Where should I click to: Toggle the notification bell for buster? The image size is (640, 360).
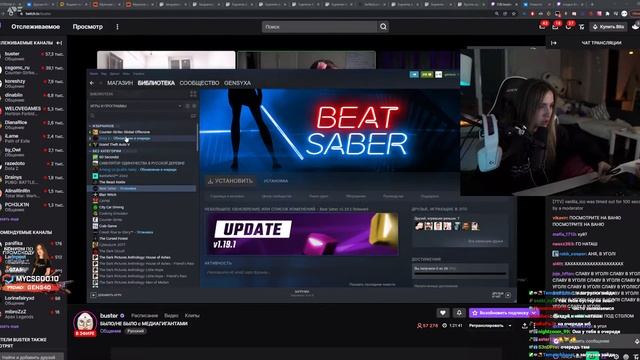[x=459, y=313]
